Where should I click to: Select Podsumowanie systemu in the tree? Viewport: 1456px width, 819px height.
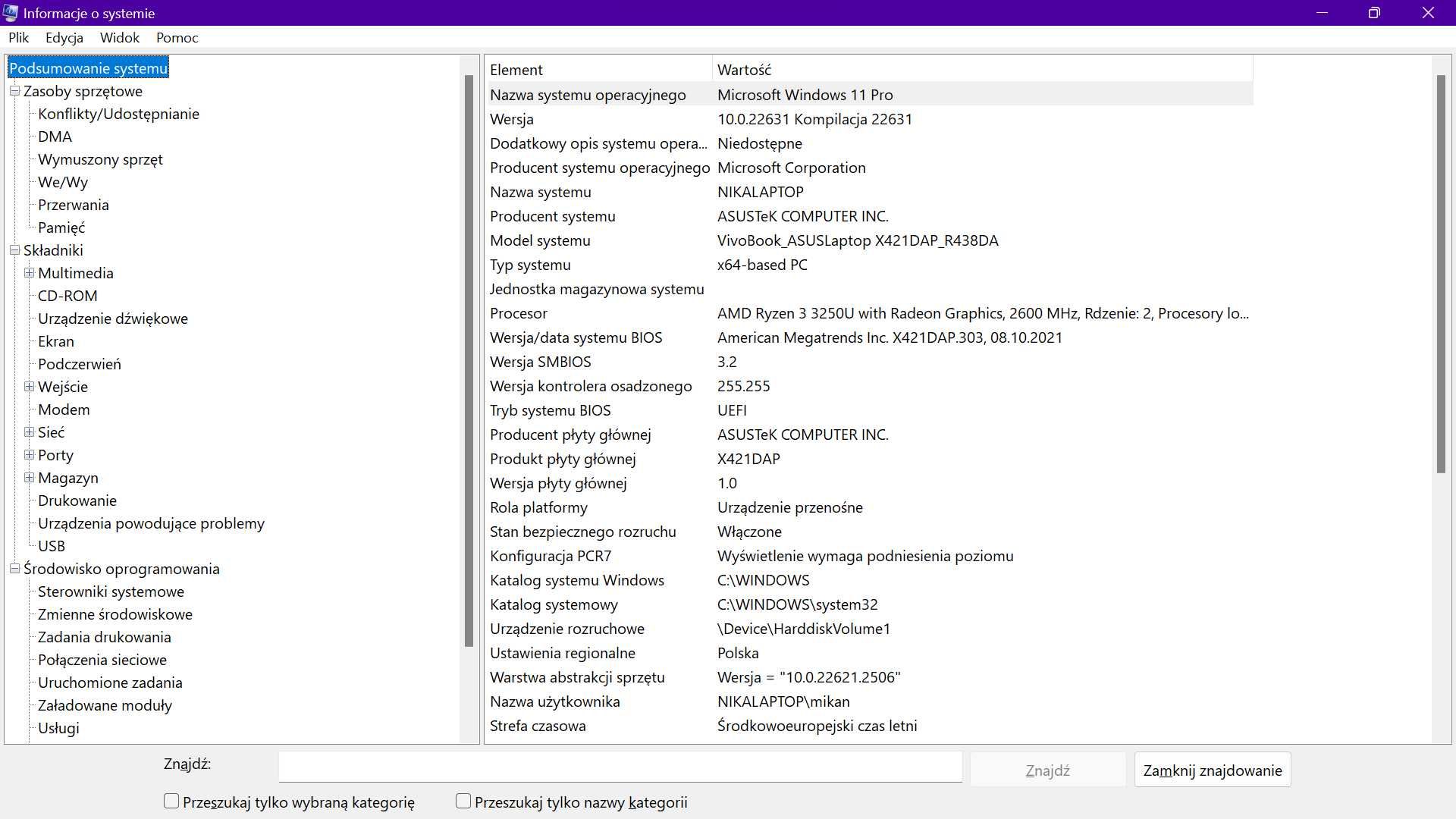pyautogui.click(x=89, y=68)
